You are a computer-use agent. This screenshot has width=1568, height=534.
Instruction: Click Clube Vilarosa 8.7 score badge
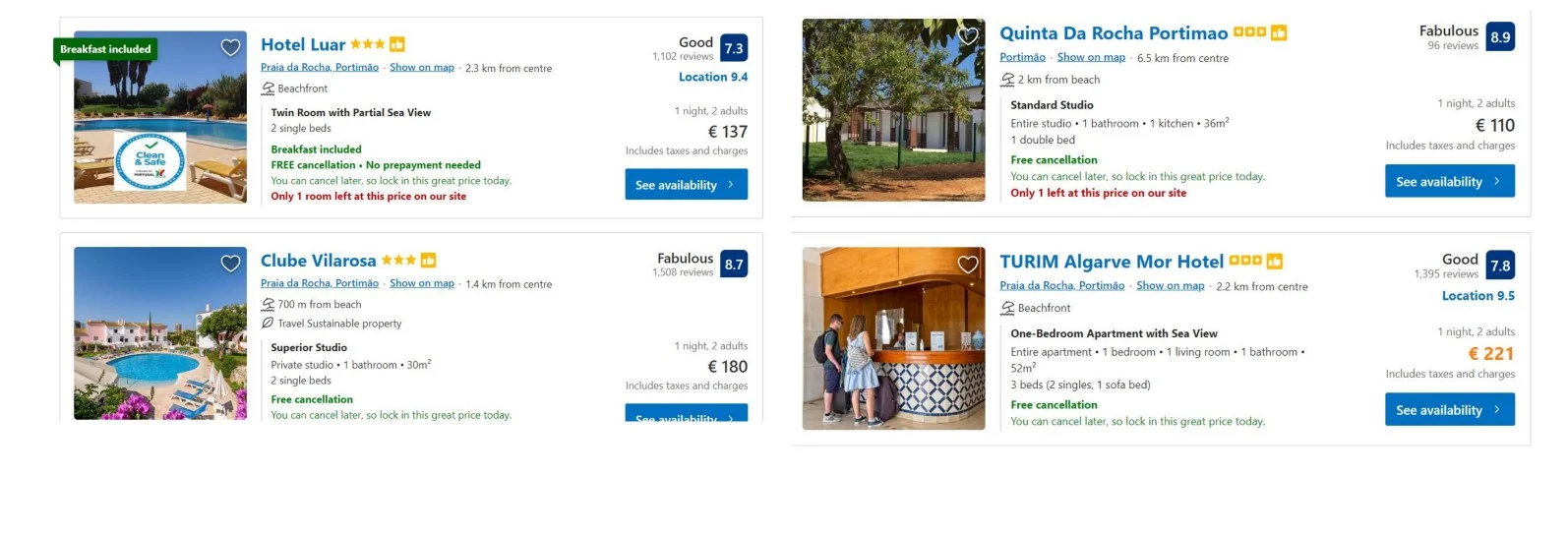[734, 265]
